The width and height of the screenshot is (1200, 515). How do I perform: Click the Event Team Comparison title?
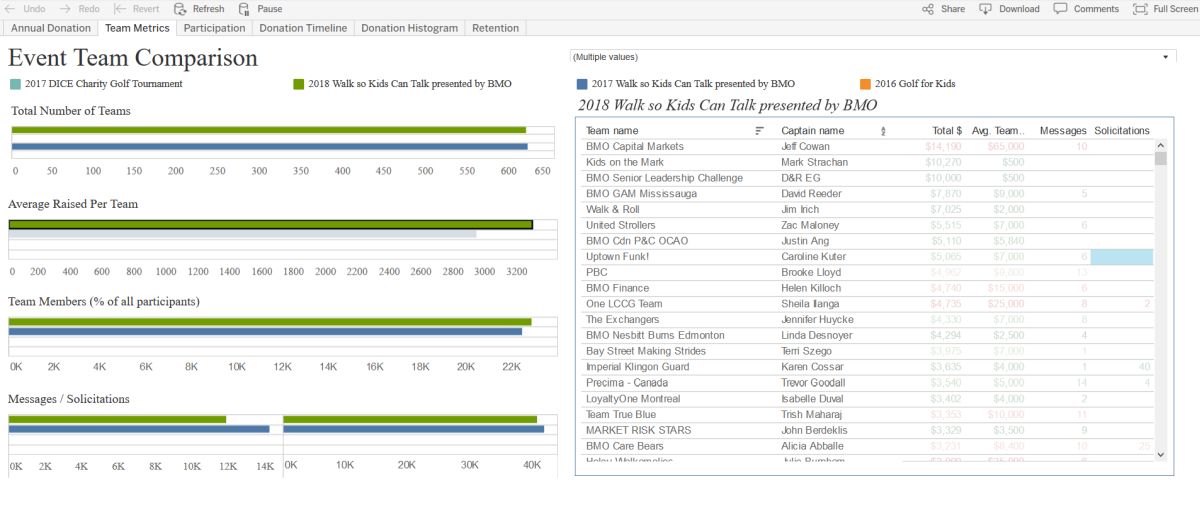click(133, 58)
